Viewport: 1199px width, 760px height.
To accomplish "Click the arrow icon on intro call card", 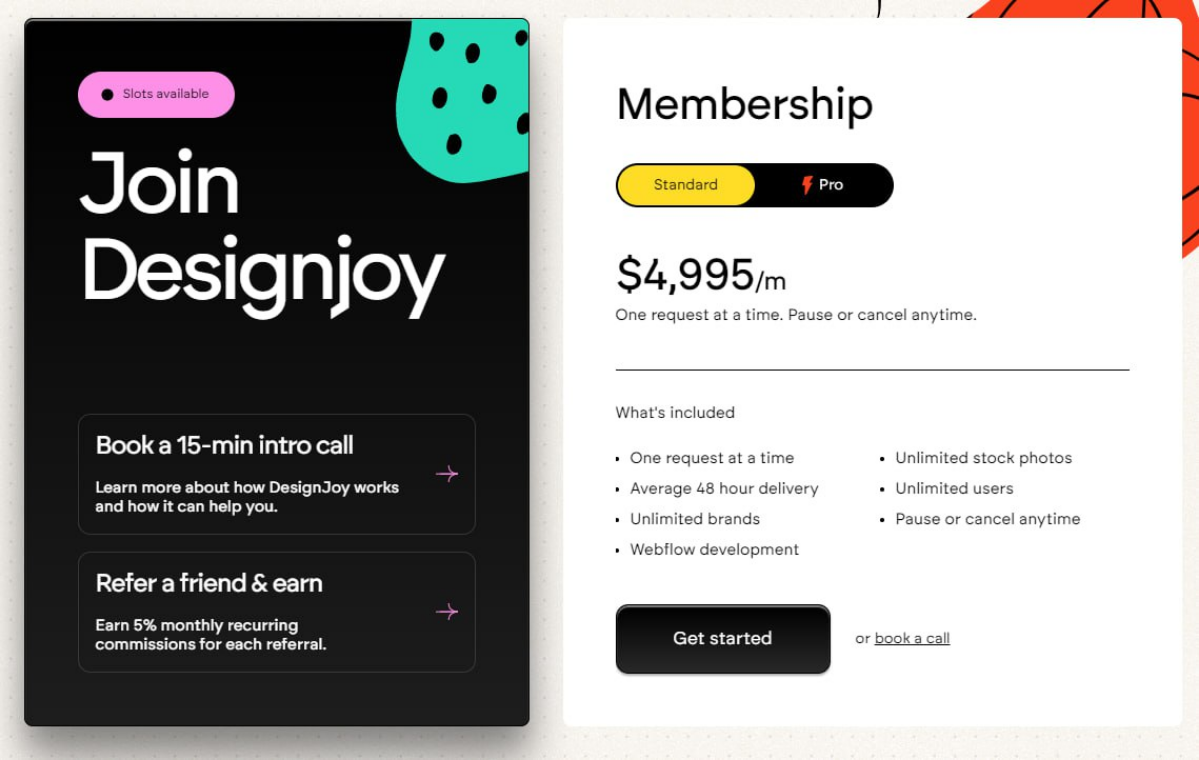I will [447, 474].
